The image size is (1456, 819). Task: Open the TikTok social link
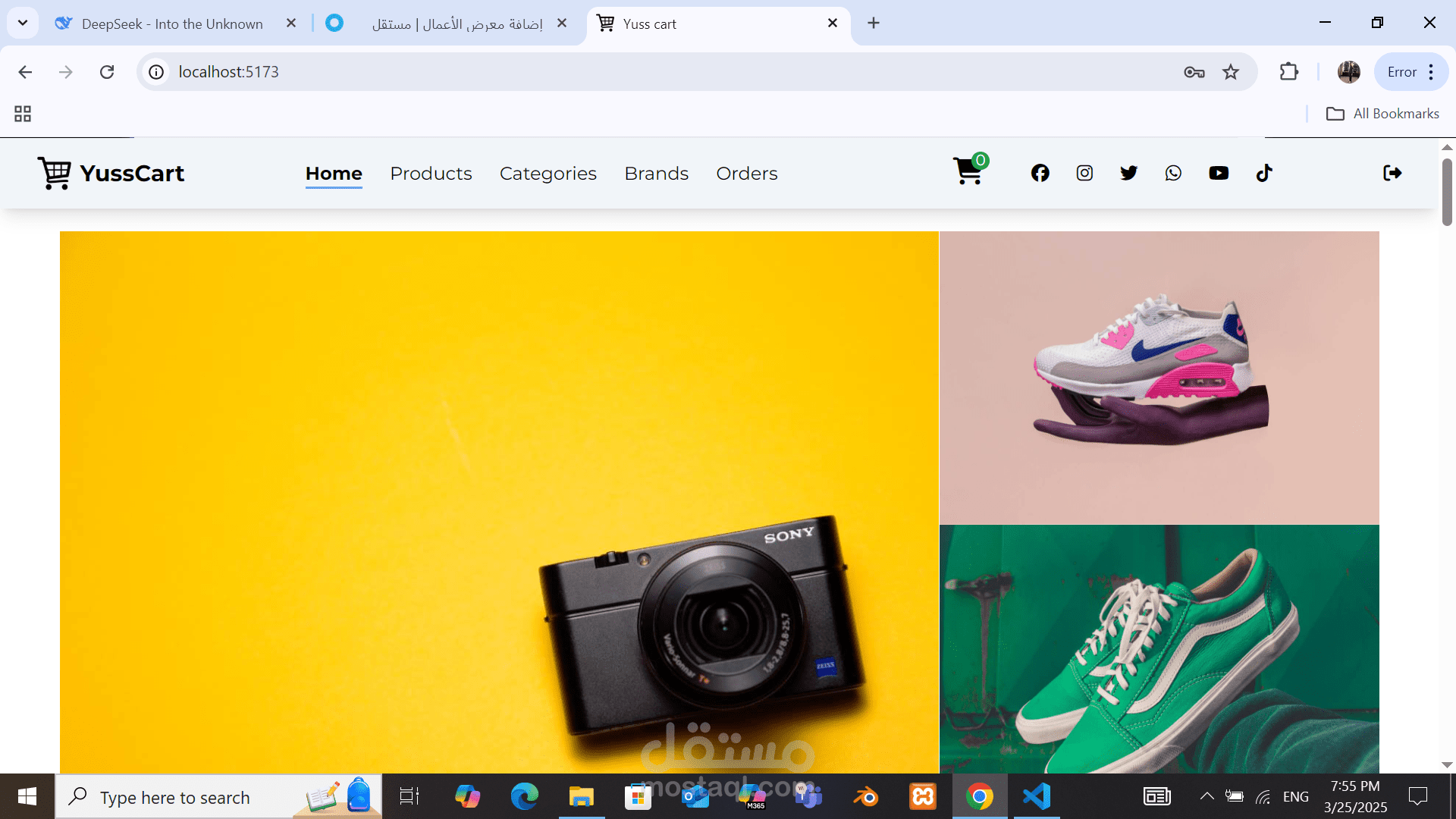coord(1264,173)
